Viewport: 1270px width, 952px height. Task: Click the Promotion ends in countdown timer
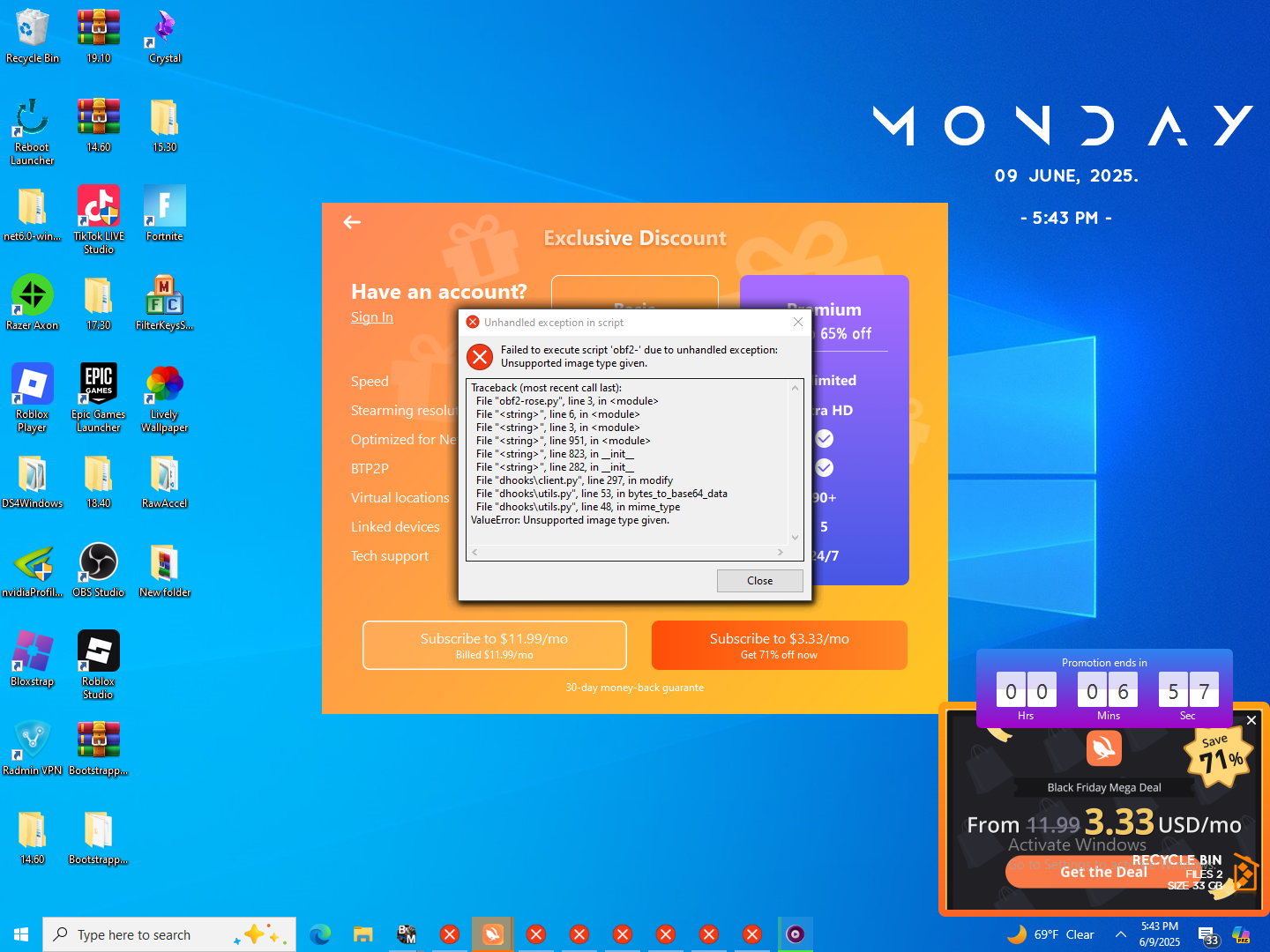coord(1104,688)
